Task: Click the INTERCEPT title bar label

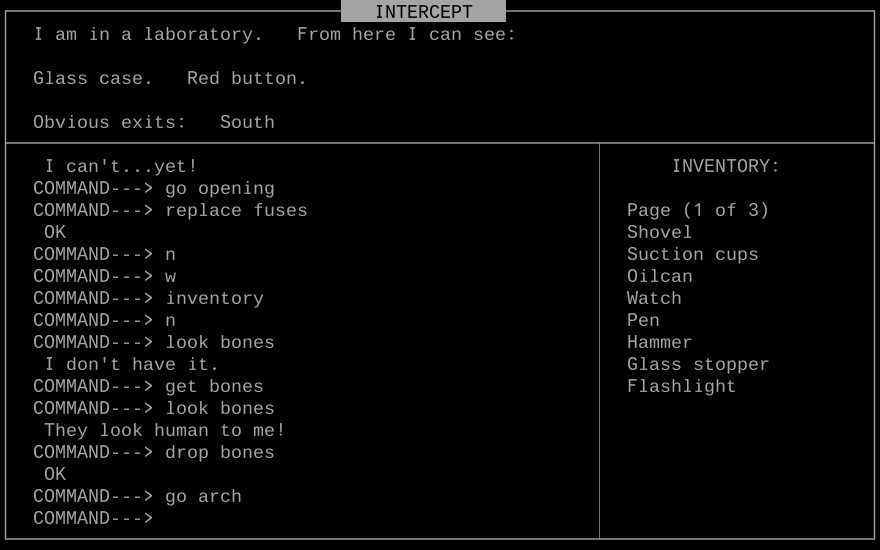Action: coord(423,12)
